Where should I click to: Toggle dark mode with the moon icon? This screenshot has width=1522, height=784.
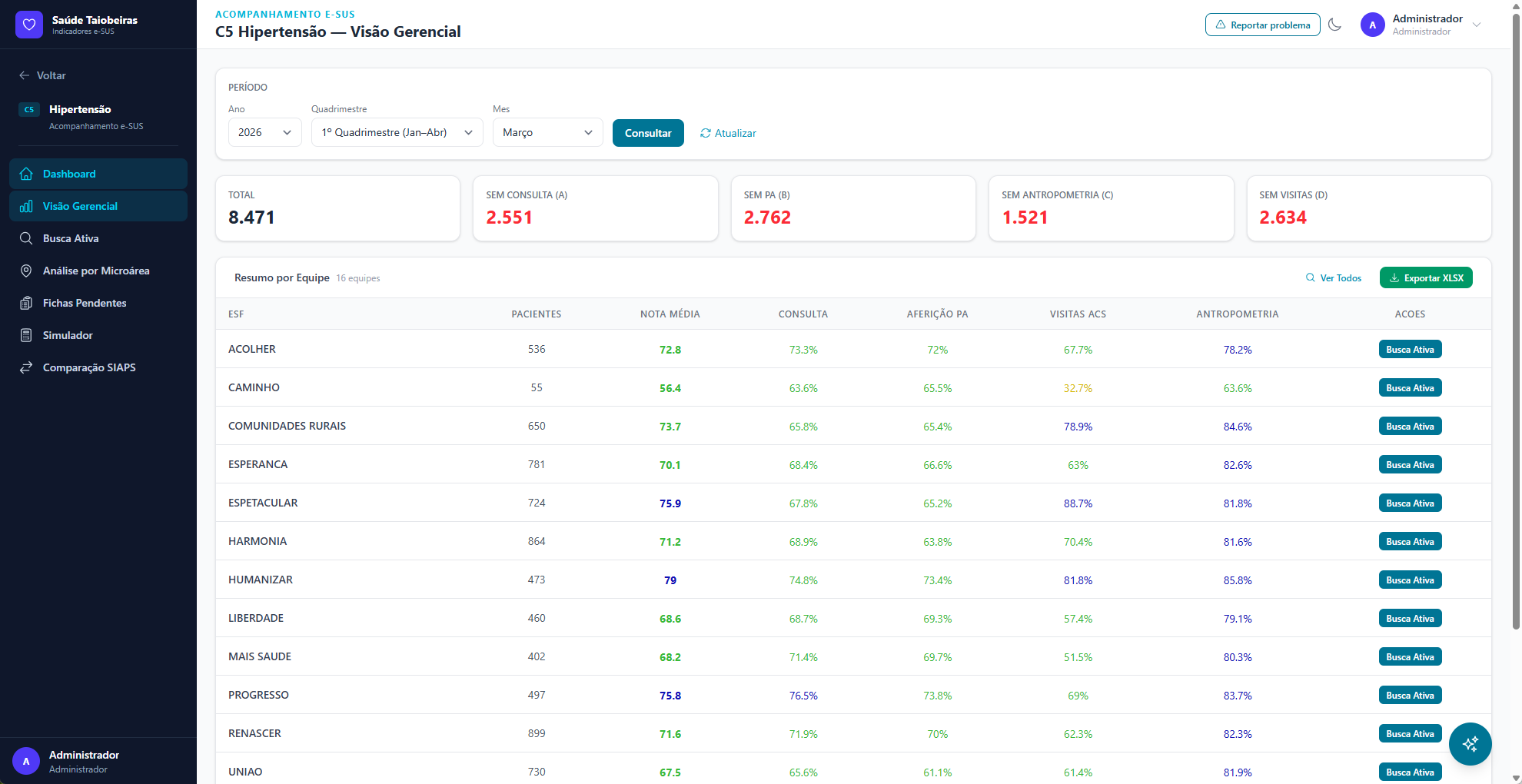[1335, 25]
